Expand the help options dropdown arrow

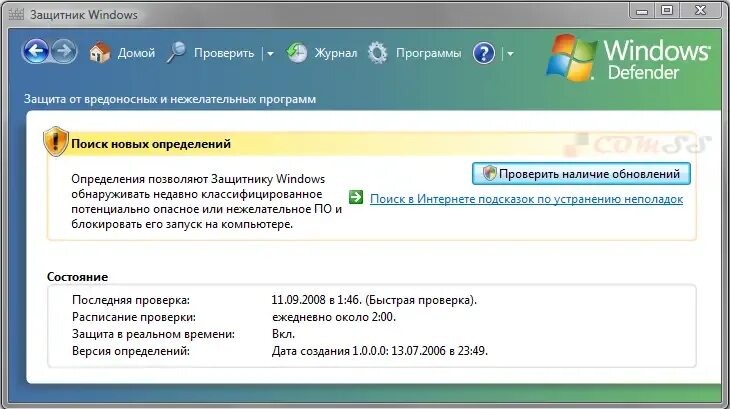[x=510, y=54]
